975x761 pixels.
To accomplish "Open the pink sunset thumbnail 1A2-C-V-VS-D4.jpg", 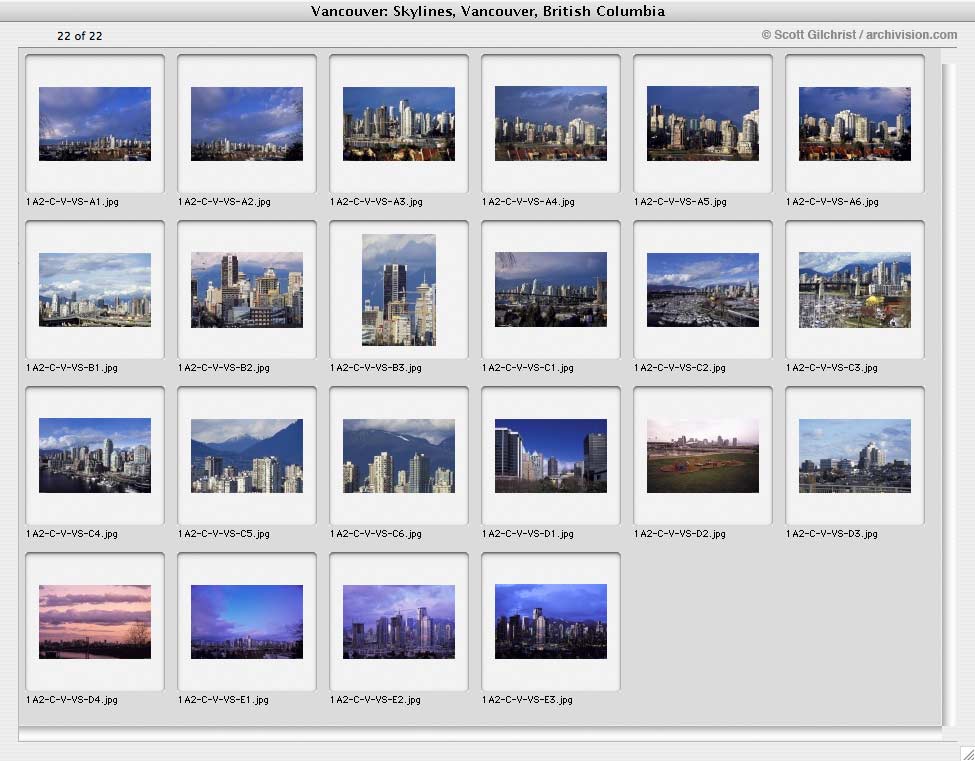I will [95, 622].
